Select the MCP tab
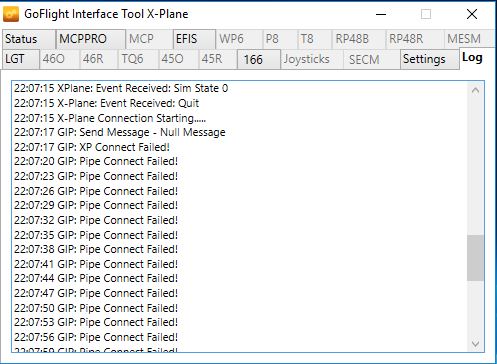Screen dimensions: 497x364 point(149,39)
